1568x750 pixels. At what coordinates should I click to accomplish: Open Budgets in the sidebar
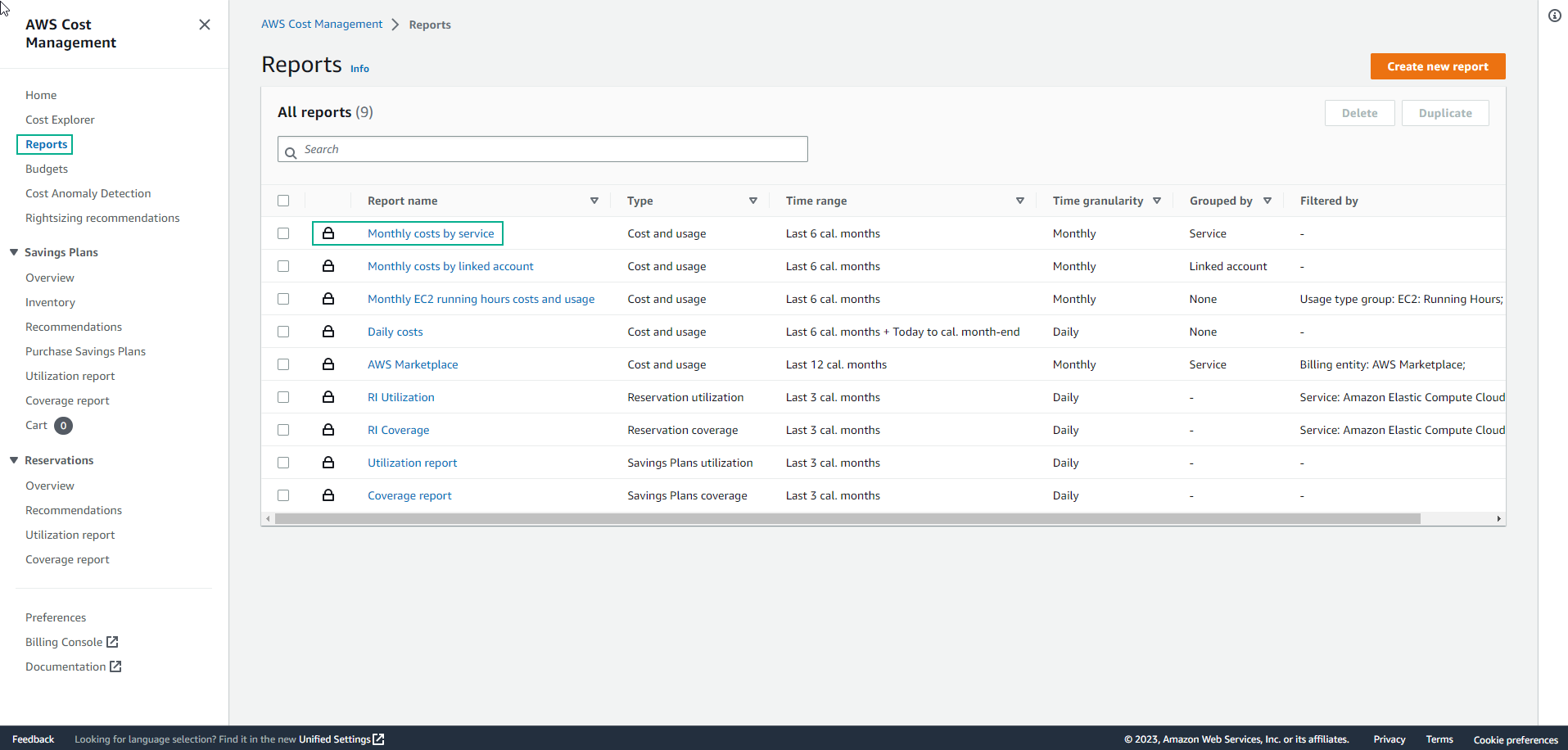point(47,169)
